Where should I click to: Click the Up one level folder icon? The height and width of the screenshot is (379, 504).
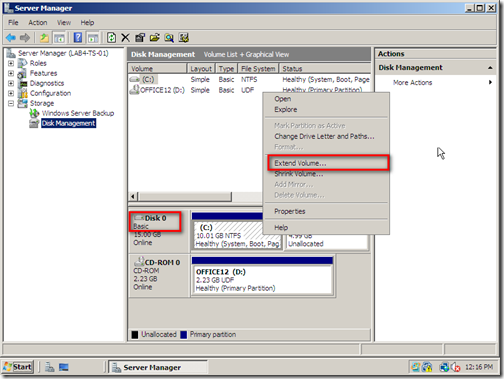click(44, 38)
